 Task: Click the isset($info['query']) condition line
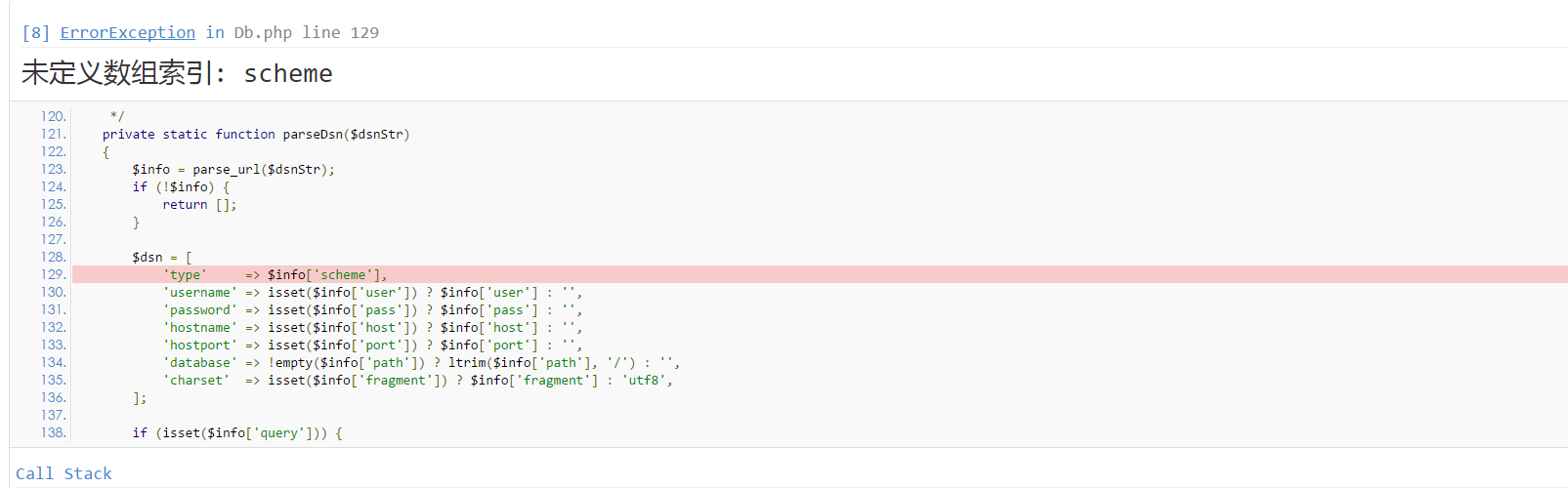[237, 433]
